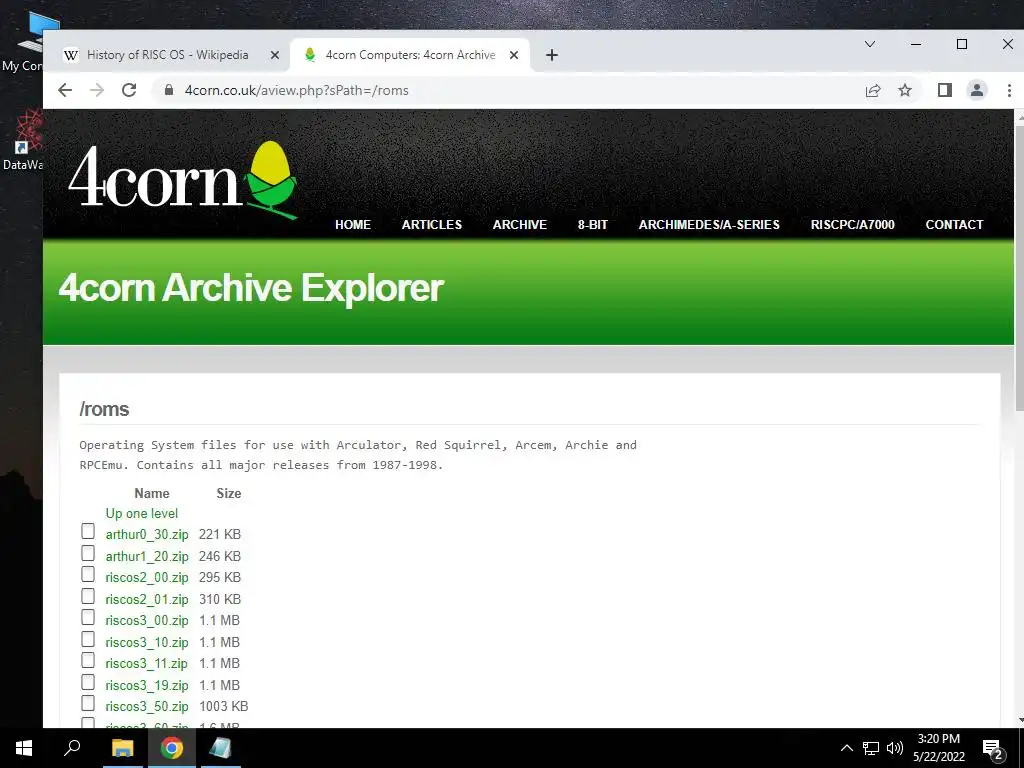The height and width of the screenshot is (768, 1024).
Task: Open the riscos3_50.zip link
Action: (x=147, y=707)
